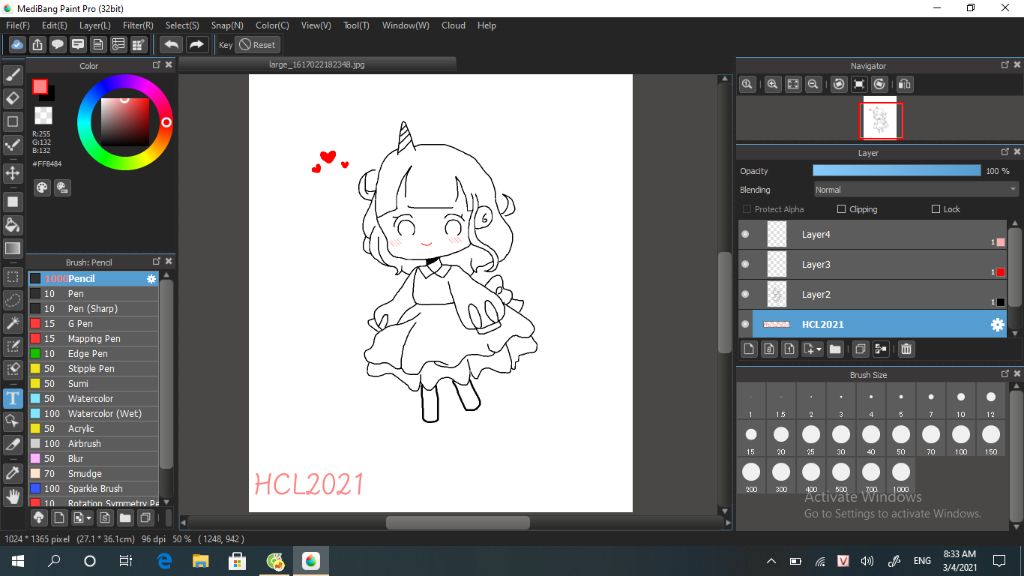Click the canvas horizontal scrollbar thumb
This screenshot has height=576, width=1024.
(x=457, y=522)
